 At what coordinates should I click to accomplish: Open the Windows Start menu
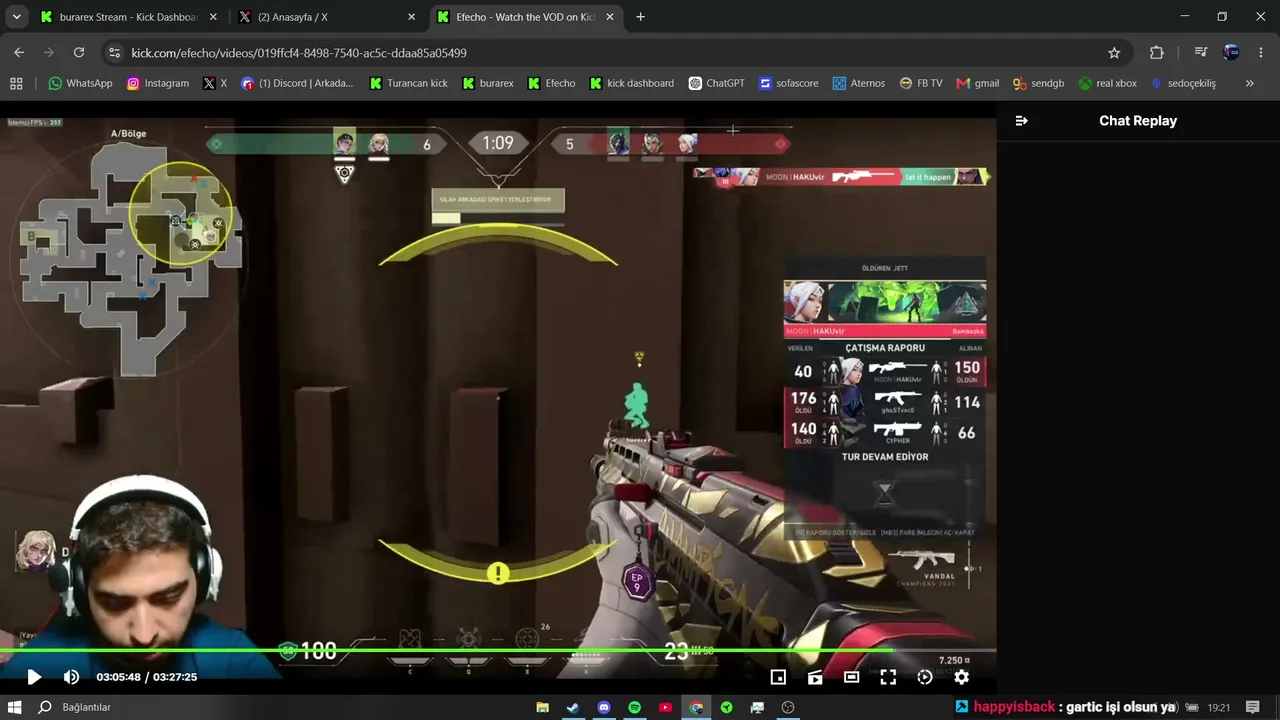pos(15,707)
